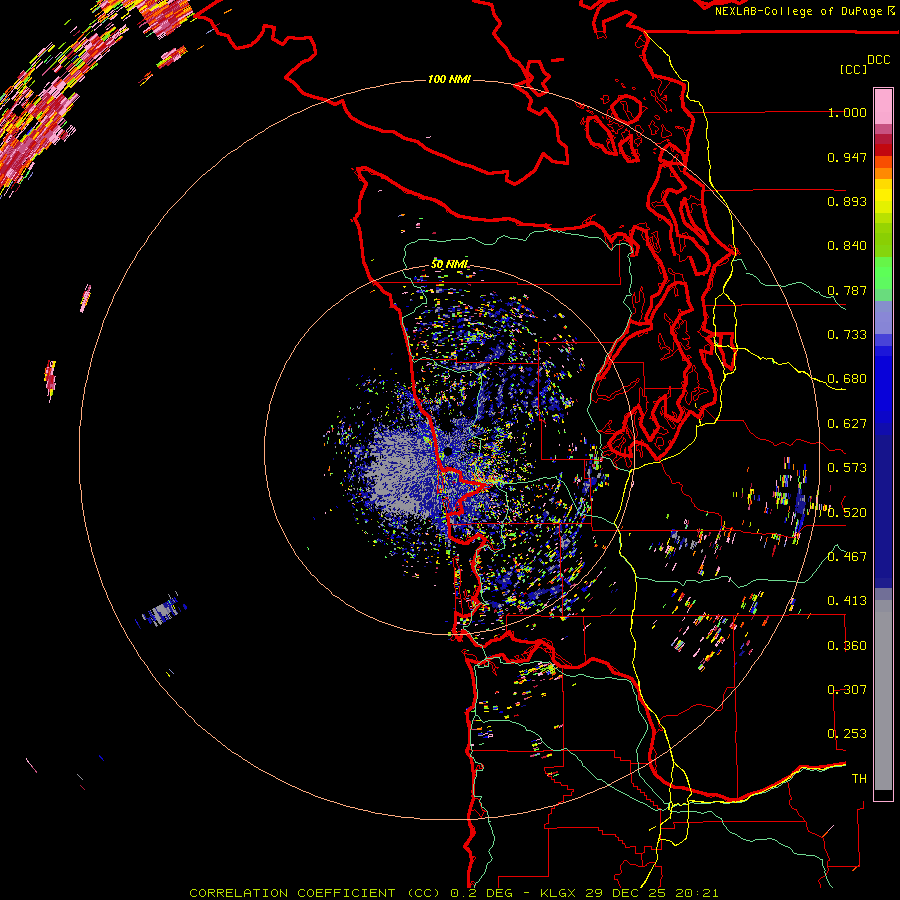Screen dimensions: 900x900
Task: Click the pink segment at the color bar top
Action: pos(883,106)
